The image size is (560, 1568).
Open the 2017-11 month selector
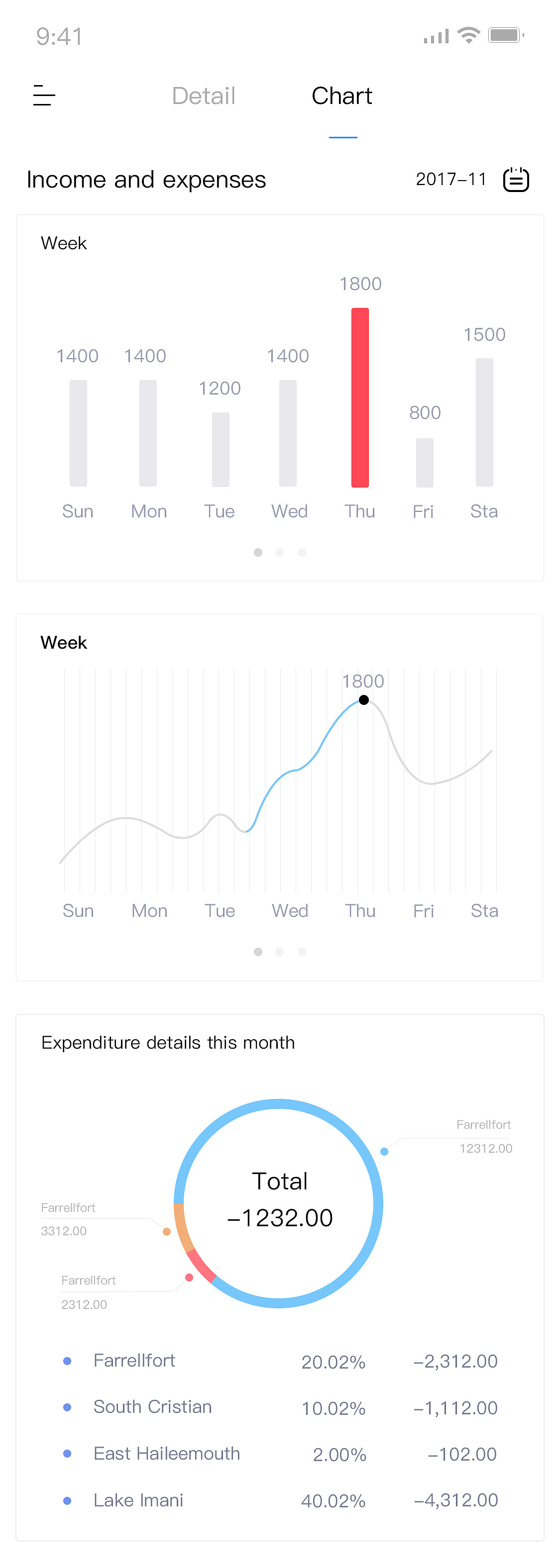point(451,180)
